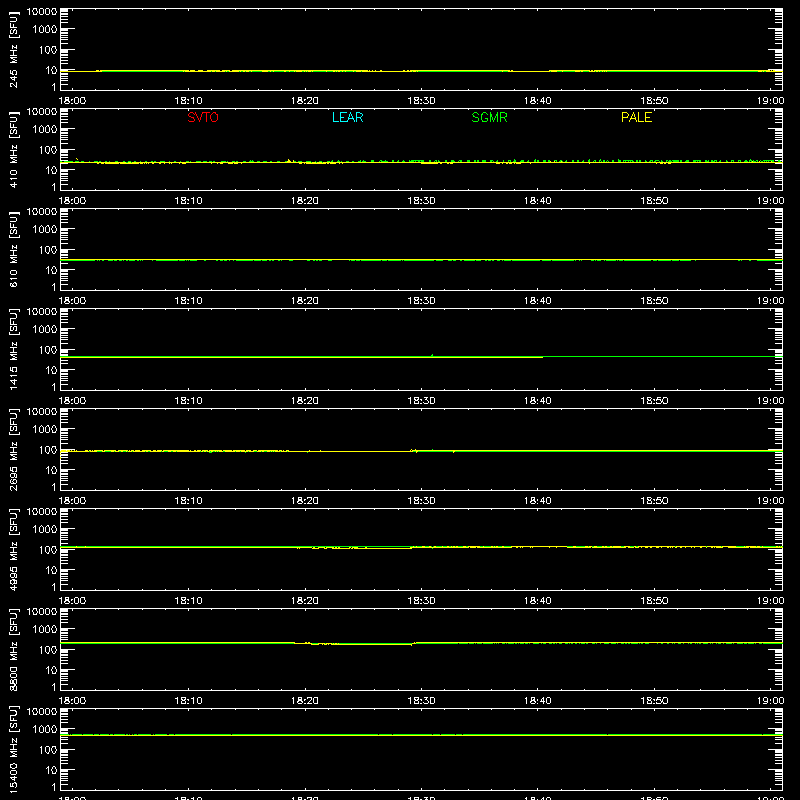Click the 1000 tick on 610 MHz y-axis
Image resolution: width=800 pixels, height=800 pixels.
coord(45,230)
